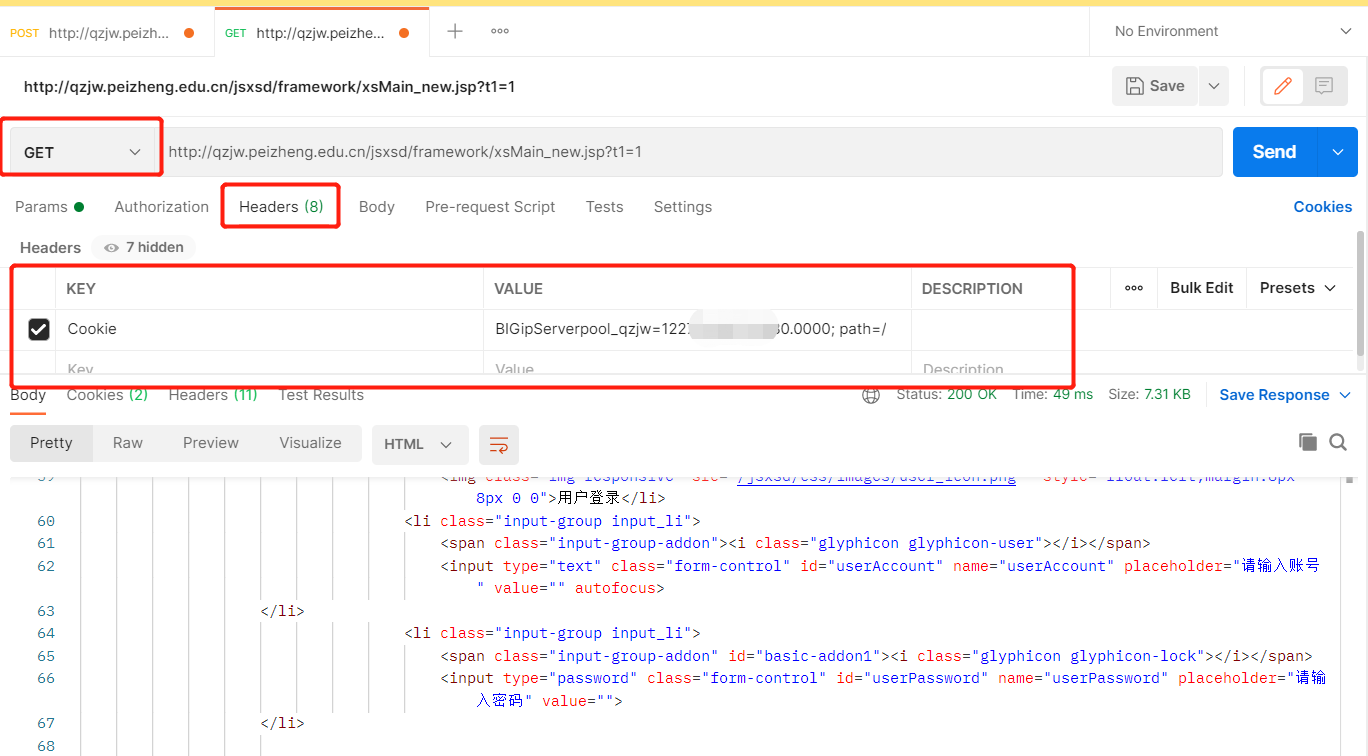Open header options via the ellipsis near Bulk Edit

point(1133,288)
